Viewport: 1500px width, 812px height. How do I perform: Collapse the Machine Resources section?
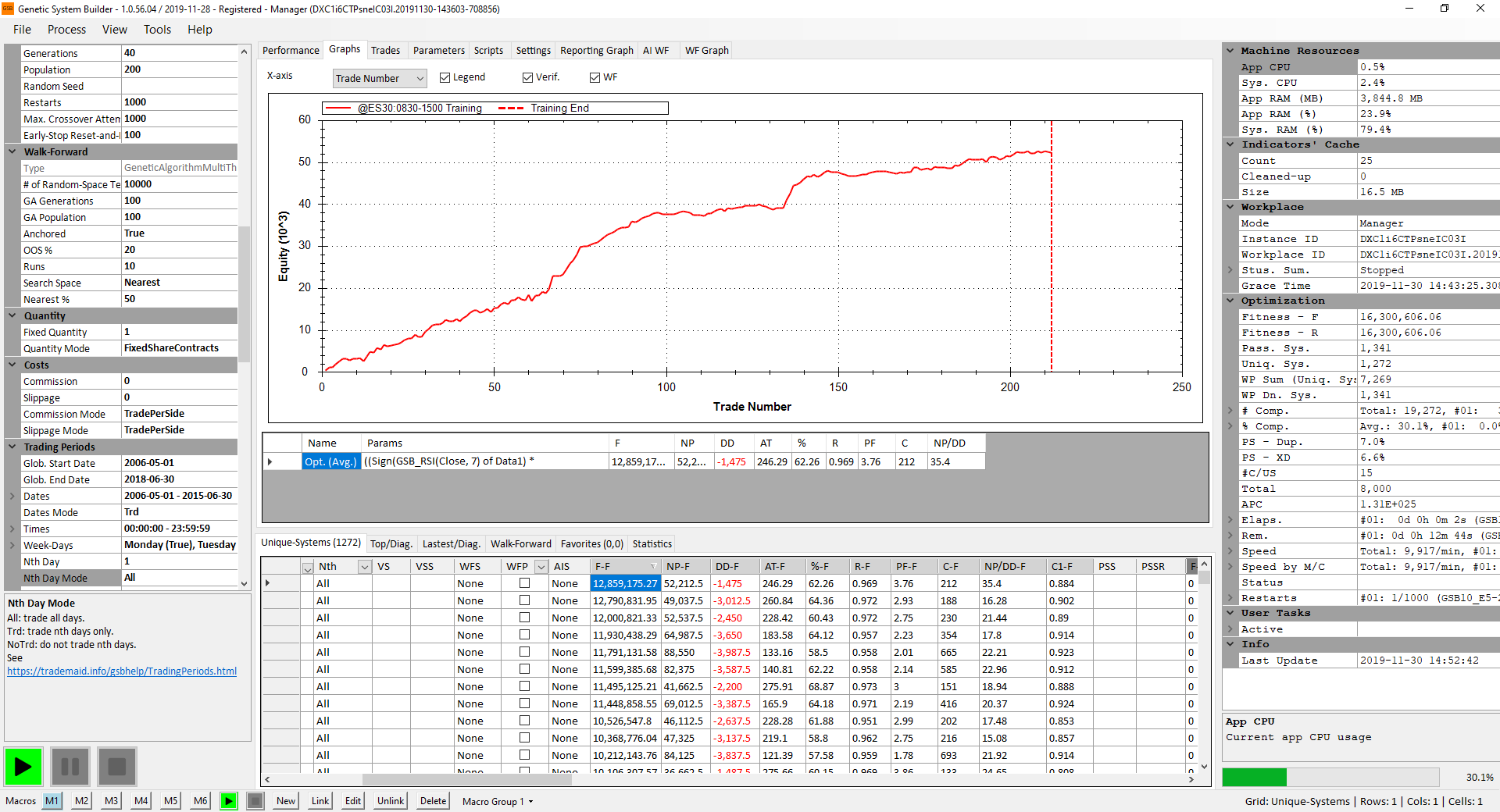(x=1230, y=51)
